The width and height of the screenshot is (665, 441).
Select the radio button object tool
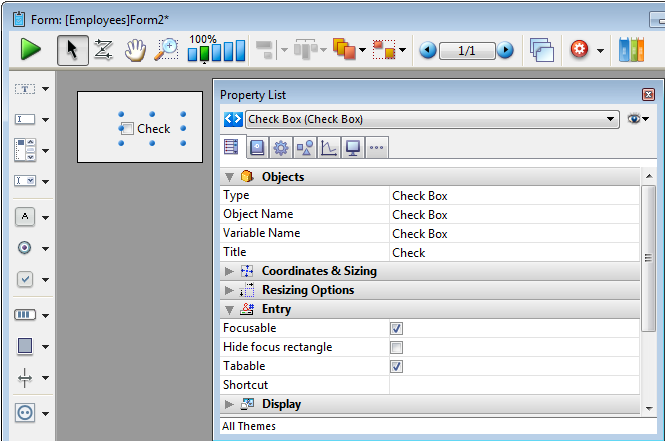tap(26, 247)
